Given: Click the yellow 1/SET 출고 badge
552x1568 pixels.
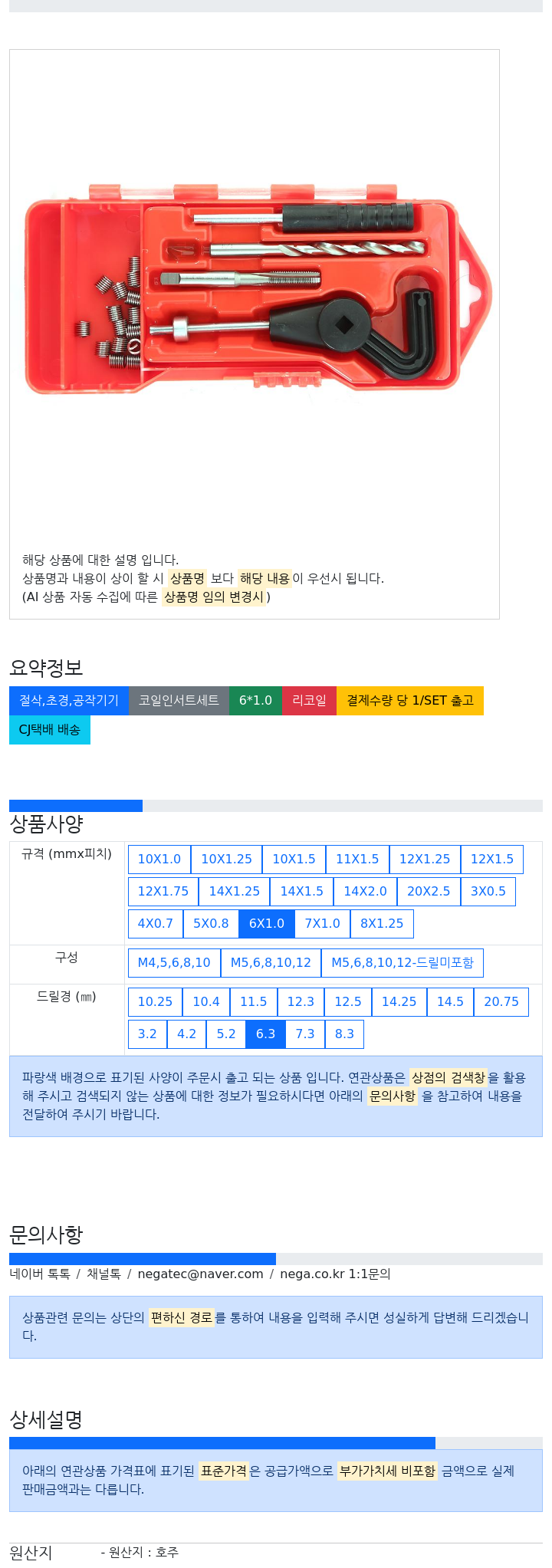Looking at the screenshot, I should coord(410,701).
